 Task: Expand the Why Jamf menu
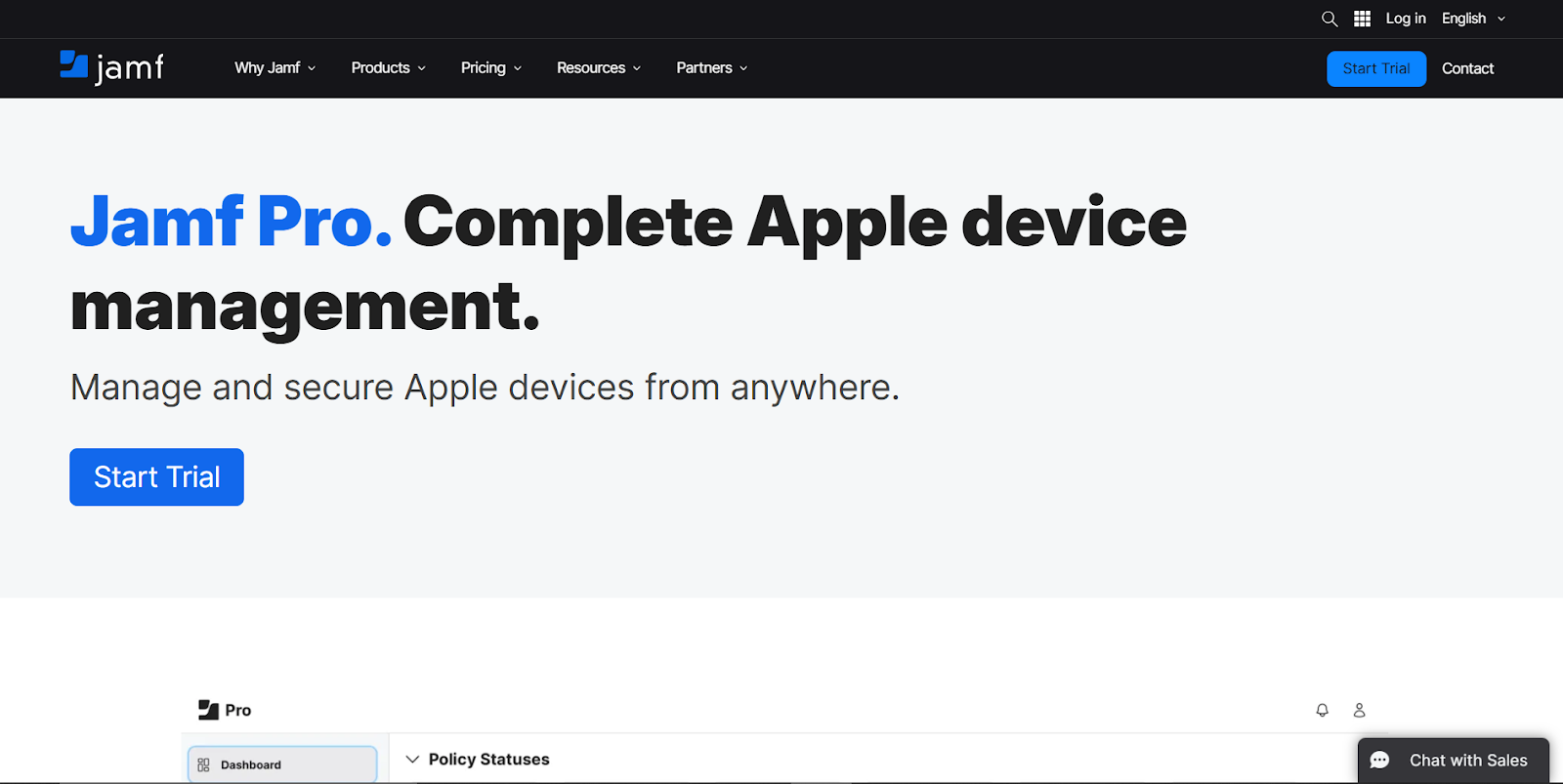(275, 67)
